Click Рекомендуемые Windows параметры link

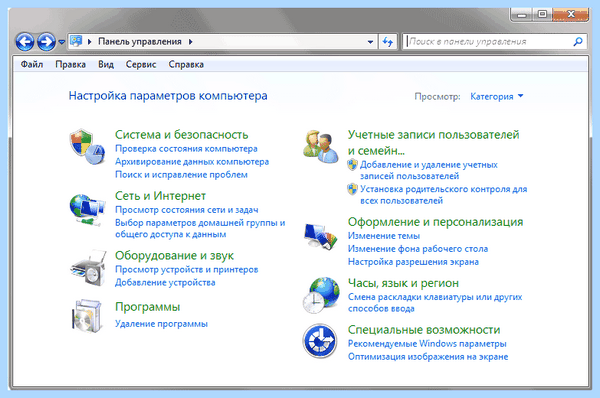(427, 344)
